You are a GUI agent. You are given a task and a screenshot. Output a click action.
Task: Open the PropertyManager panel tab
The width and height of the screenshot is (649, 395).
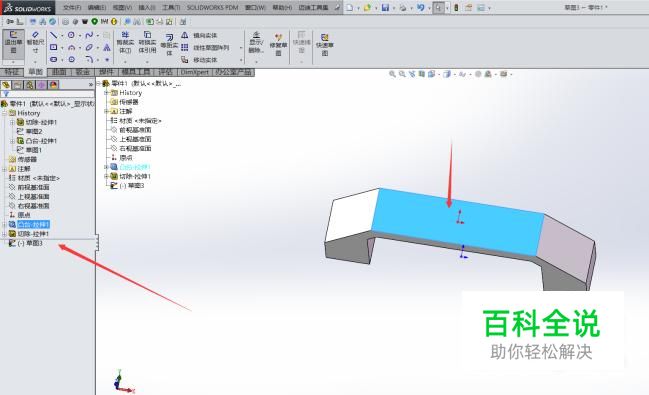pos(18,85)
